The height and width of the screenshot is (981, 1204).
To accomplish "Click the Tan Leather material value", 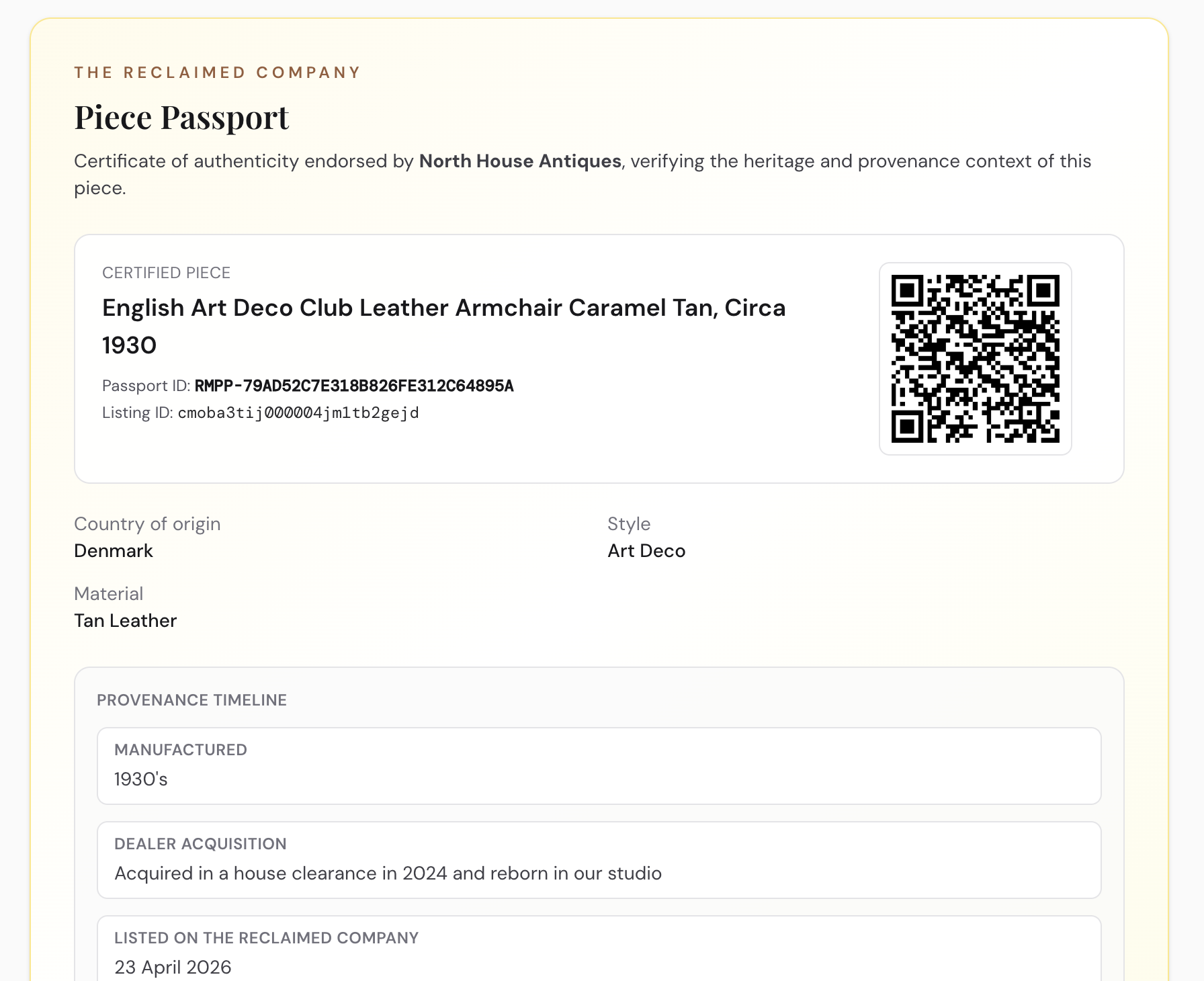I will point(125,621).
